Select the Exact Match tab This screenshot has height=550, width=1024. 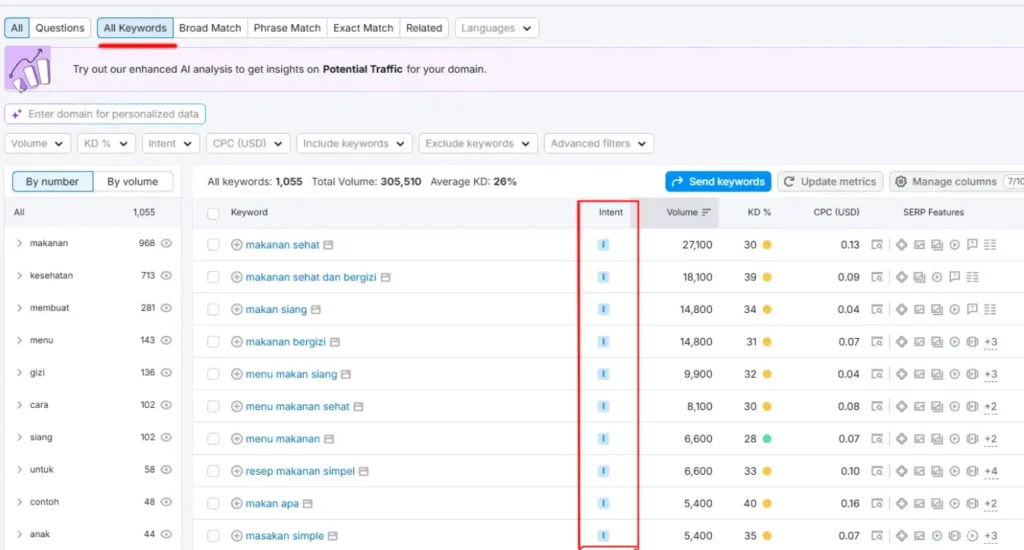click(363, 28)
